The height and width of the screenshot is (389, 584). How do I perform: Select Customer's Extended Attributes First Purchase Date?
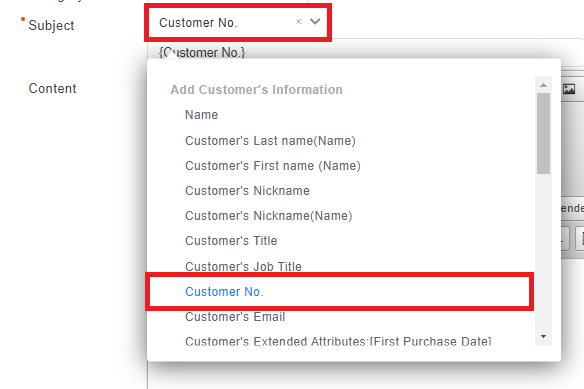pyautogui.click(x=338, y=341)
